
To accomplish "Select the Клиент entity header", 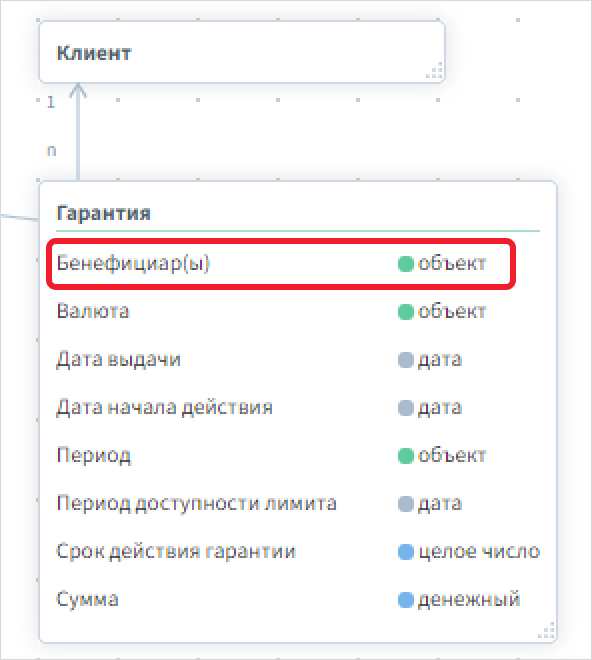I will tap(93, 53).
